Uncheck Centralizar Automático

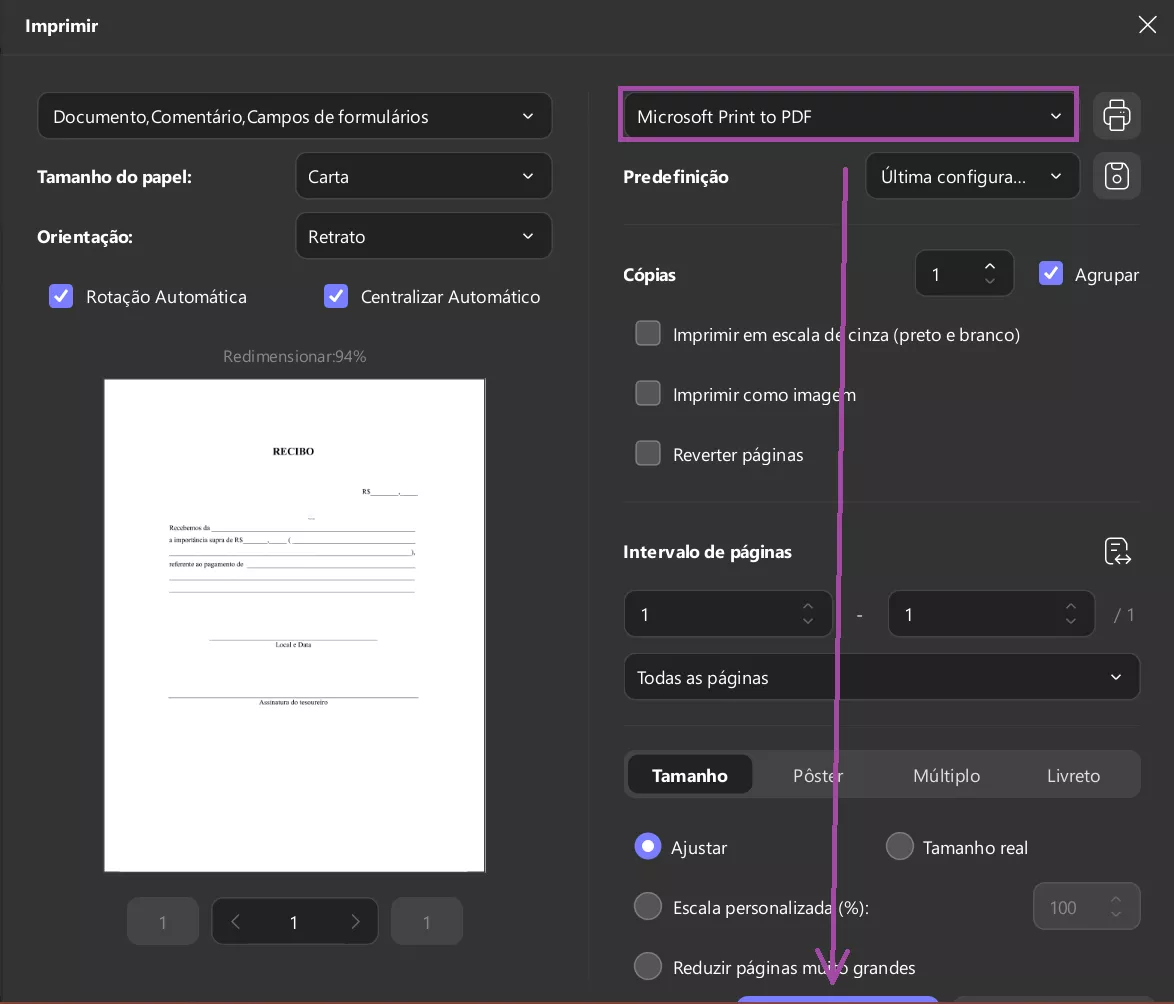click(x=335, y=296)
